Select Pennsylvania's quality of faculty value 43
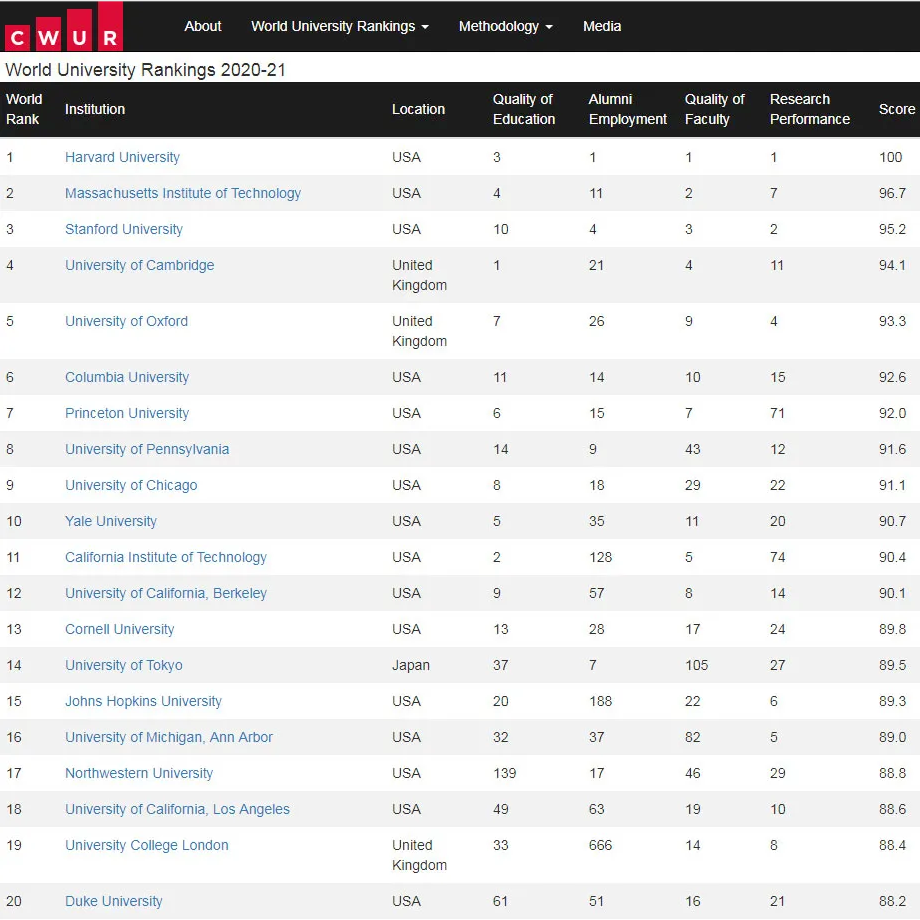 (692, 449)
